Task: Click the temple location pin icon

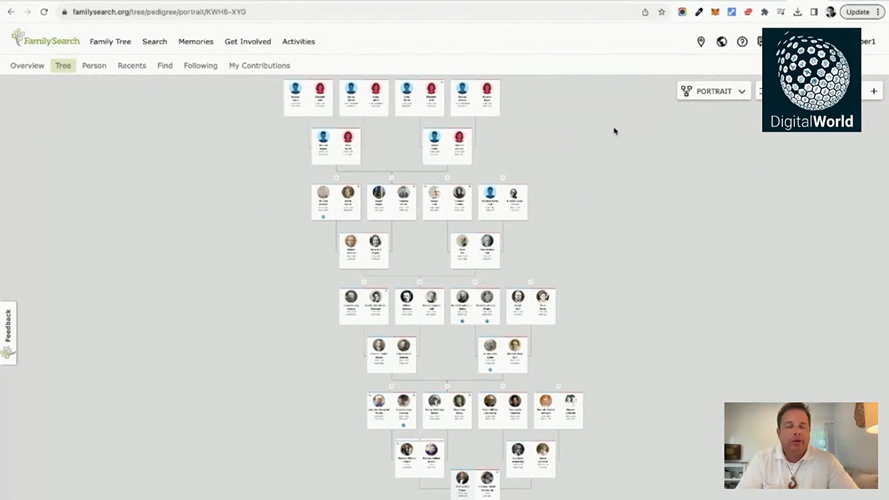Action: pos(701,41)
